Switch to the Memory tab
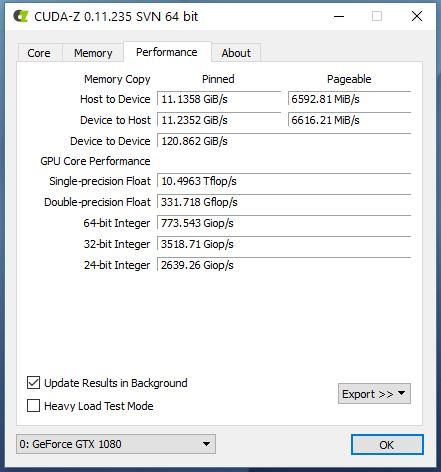 (93, 53)
